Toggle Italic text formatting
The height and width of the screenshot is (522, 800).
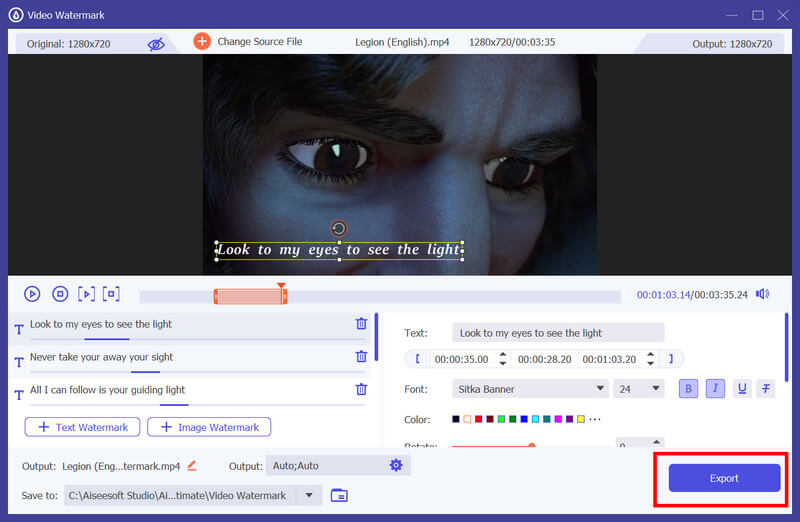[x=714, y=389]
